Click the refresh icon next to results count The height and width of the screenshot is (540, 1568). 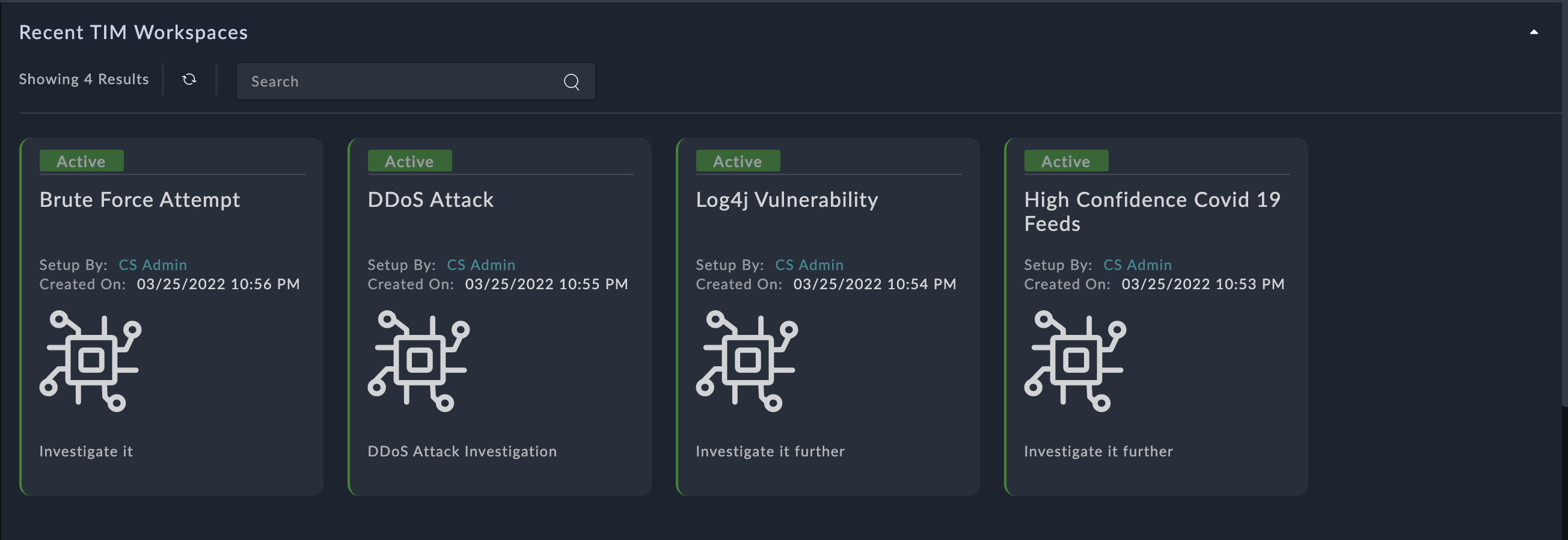pos(189,79)
